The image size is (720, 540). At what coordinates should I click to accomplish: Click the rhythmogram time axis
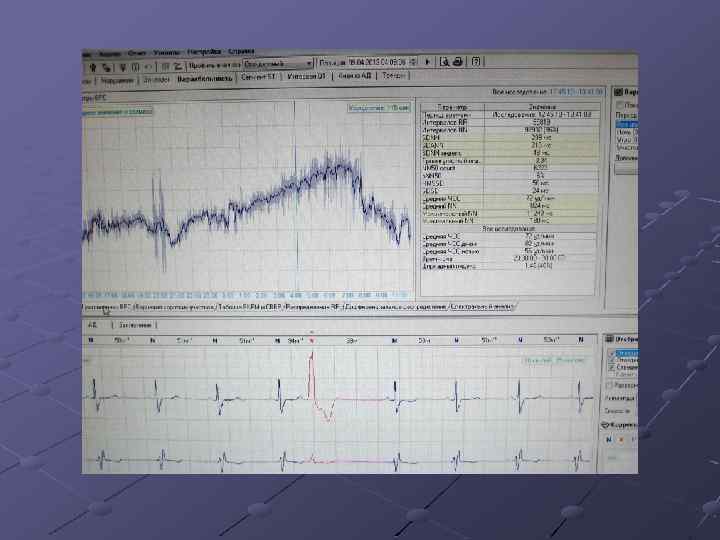(247, 295)
